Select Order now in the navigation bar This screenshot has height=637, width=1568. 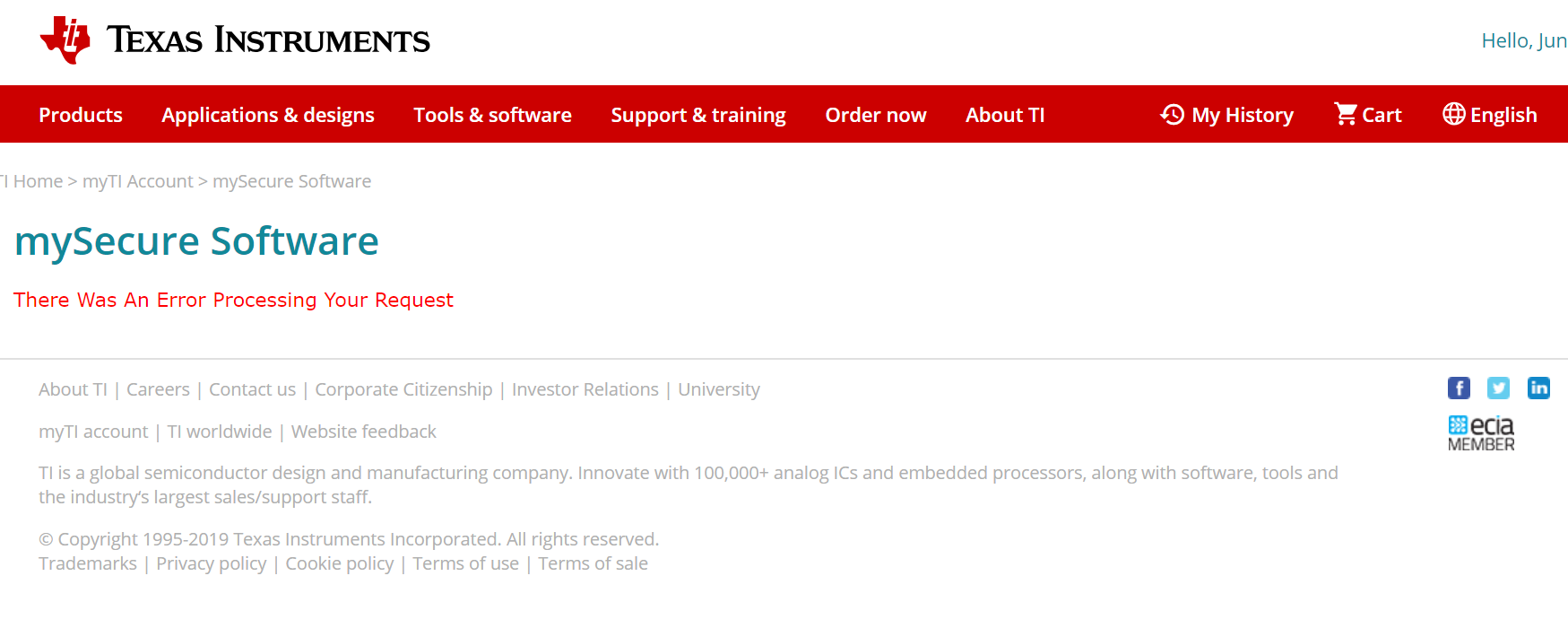point(876,115)
